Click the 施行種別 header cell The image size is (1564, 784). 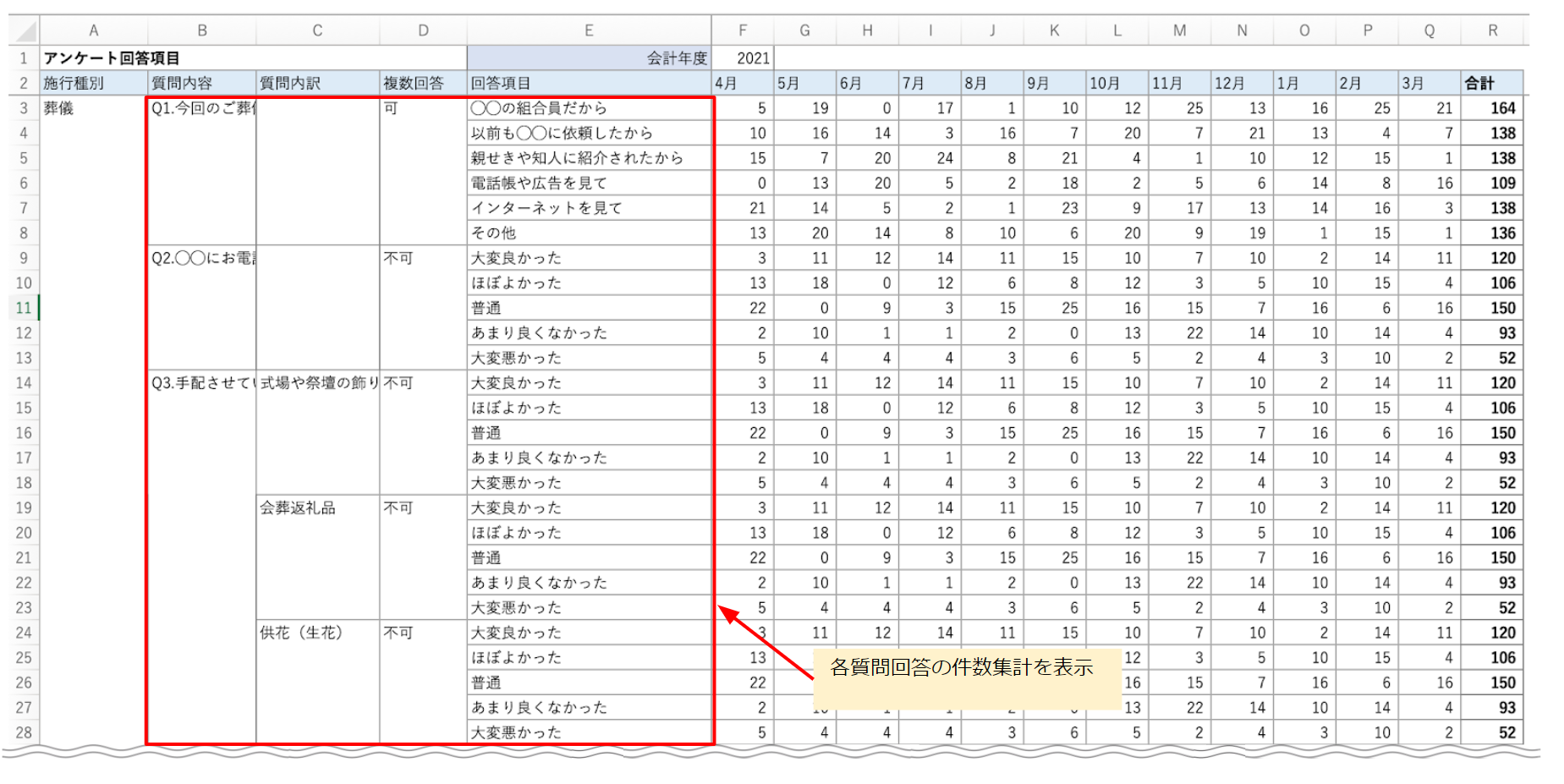coord(93,84)
